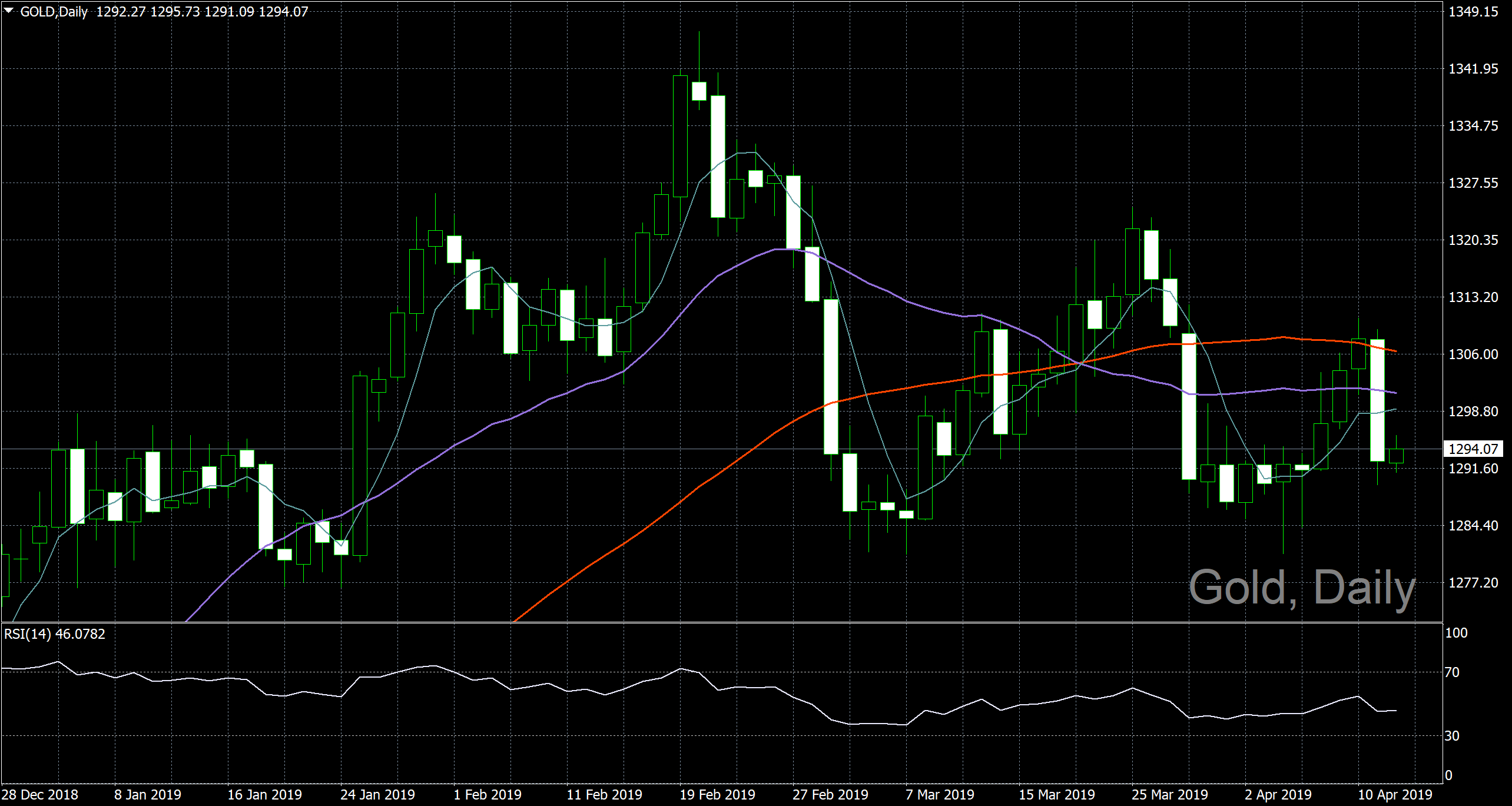Click the 1306.00 price axis label

(1473, 354)
